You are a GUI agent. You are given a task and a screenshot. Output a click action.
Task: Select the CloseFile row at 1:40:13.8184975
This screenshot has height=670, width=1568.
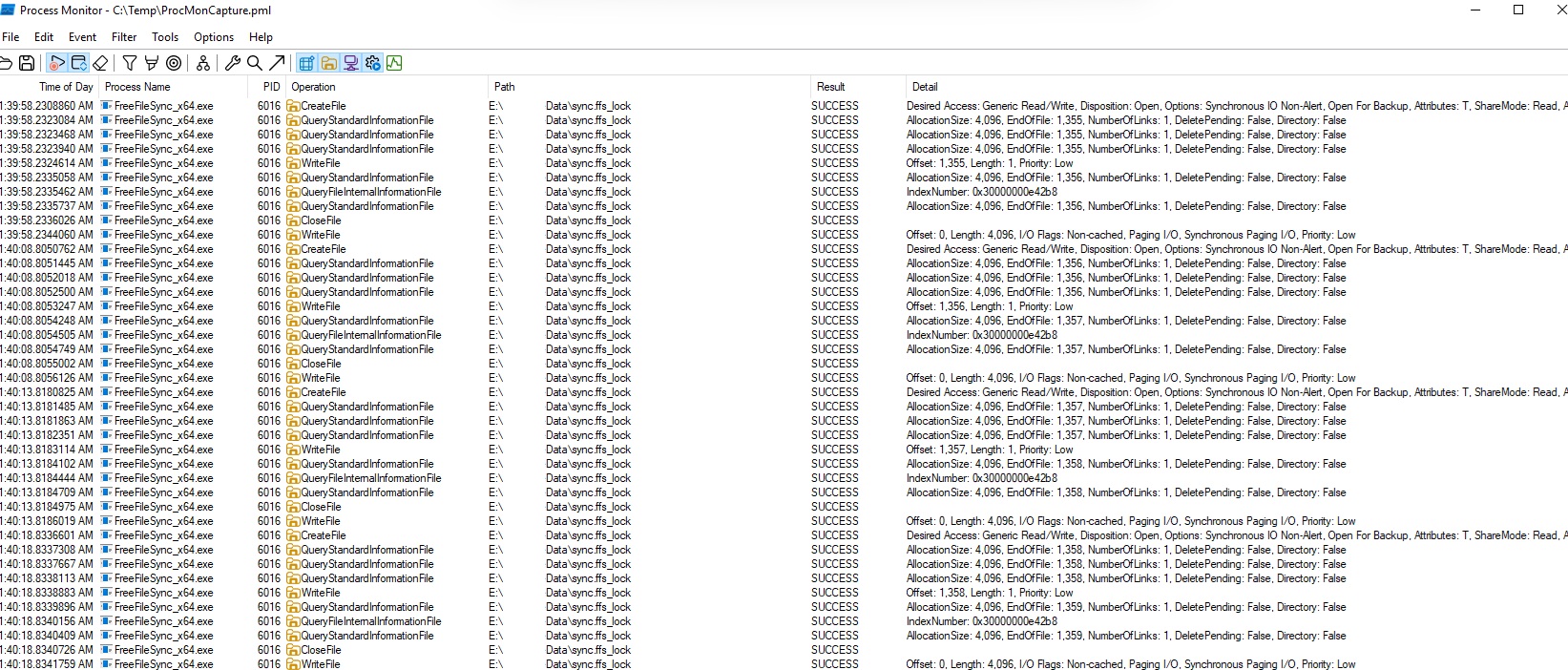coord(784,507)
